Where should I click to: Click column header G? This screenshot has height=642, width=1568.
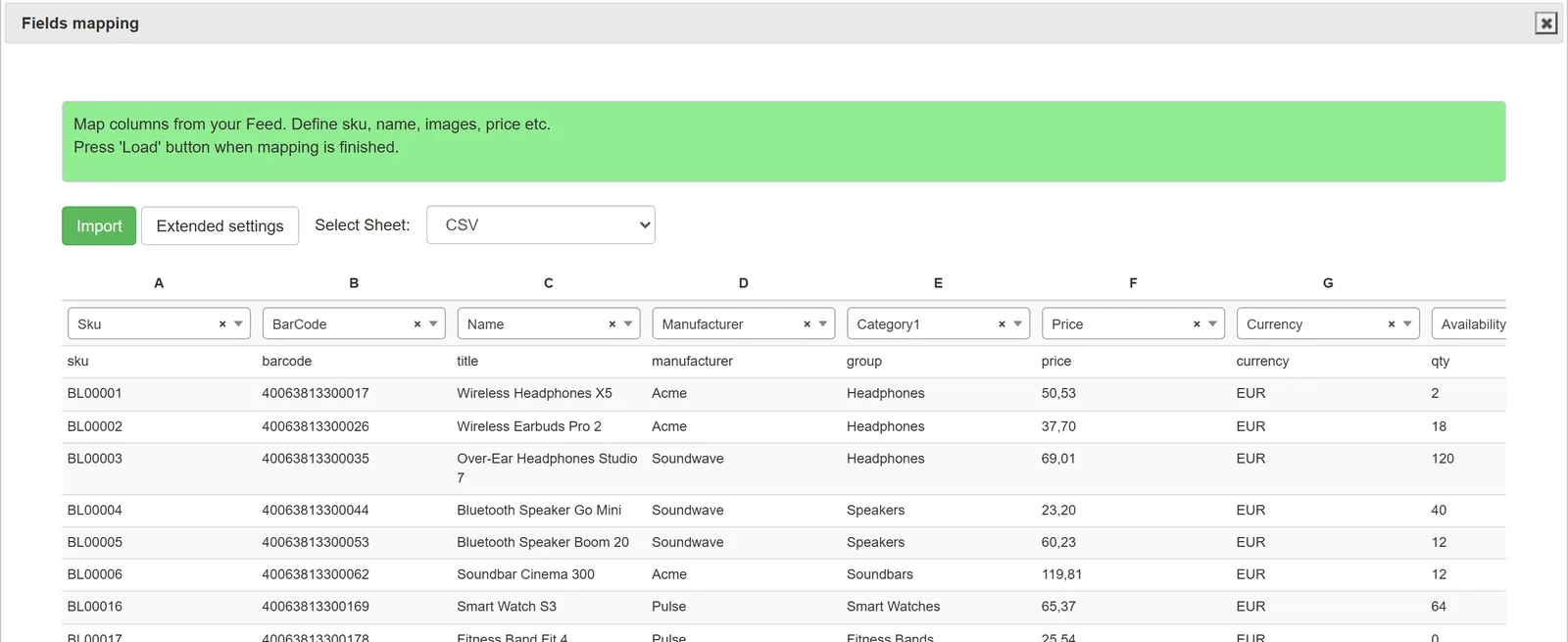(x=1328, y=282)
